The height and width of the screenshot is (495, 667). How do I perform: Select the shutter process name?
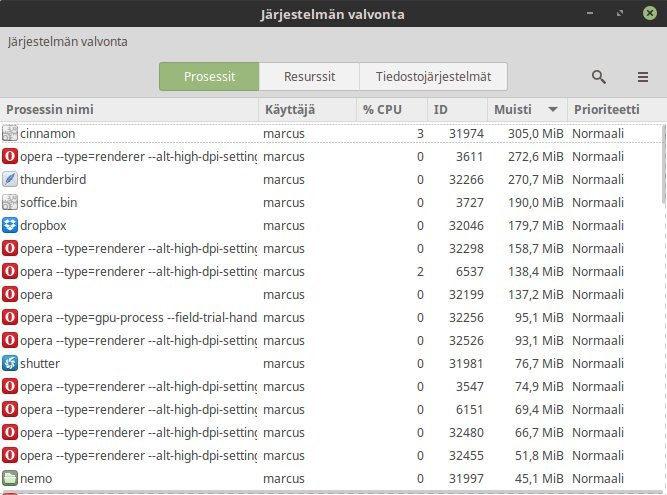[40, 364]
